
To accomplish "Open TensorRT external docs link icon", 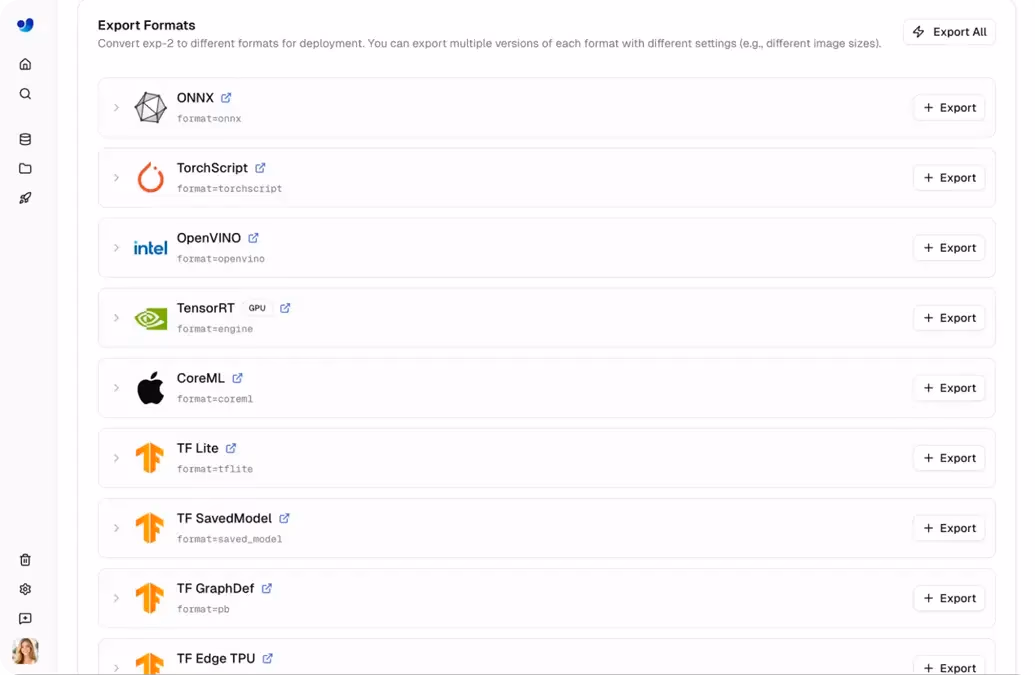I will point(285,308).
